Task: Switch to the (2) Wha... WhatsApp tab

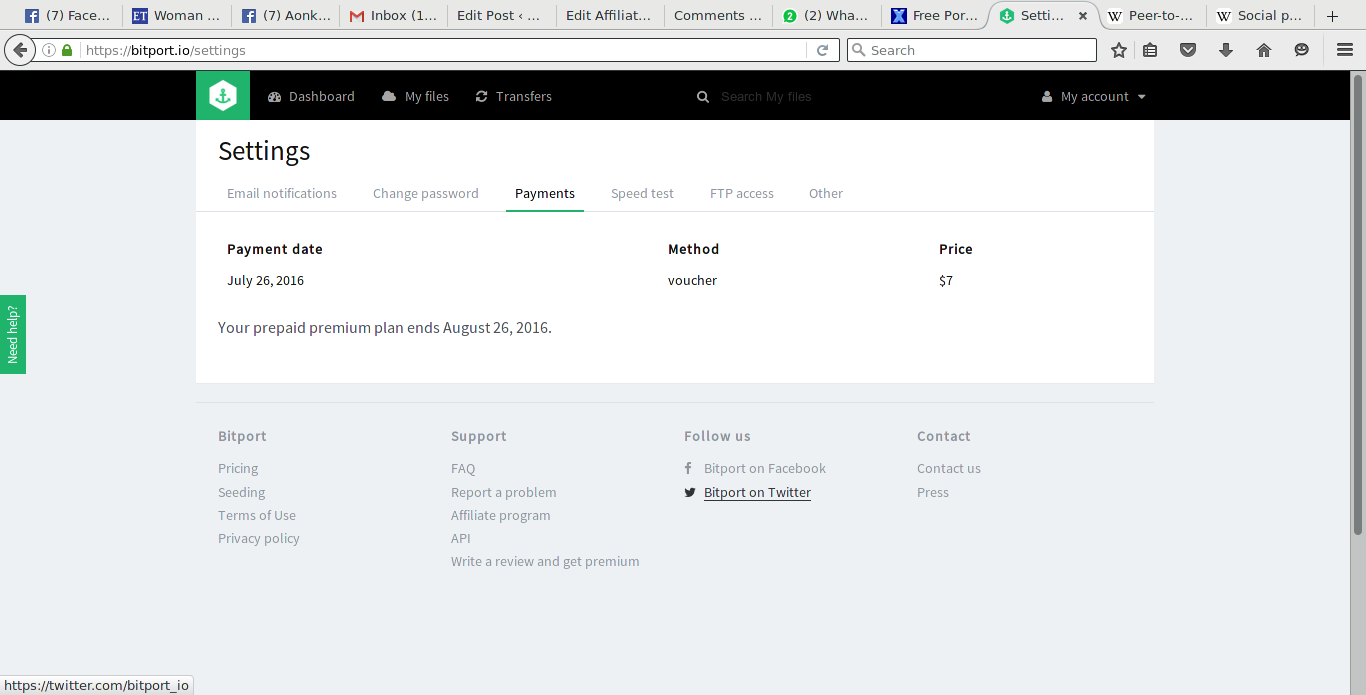Action: click(826, 16)
